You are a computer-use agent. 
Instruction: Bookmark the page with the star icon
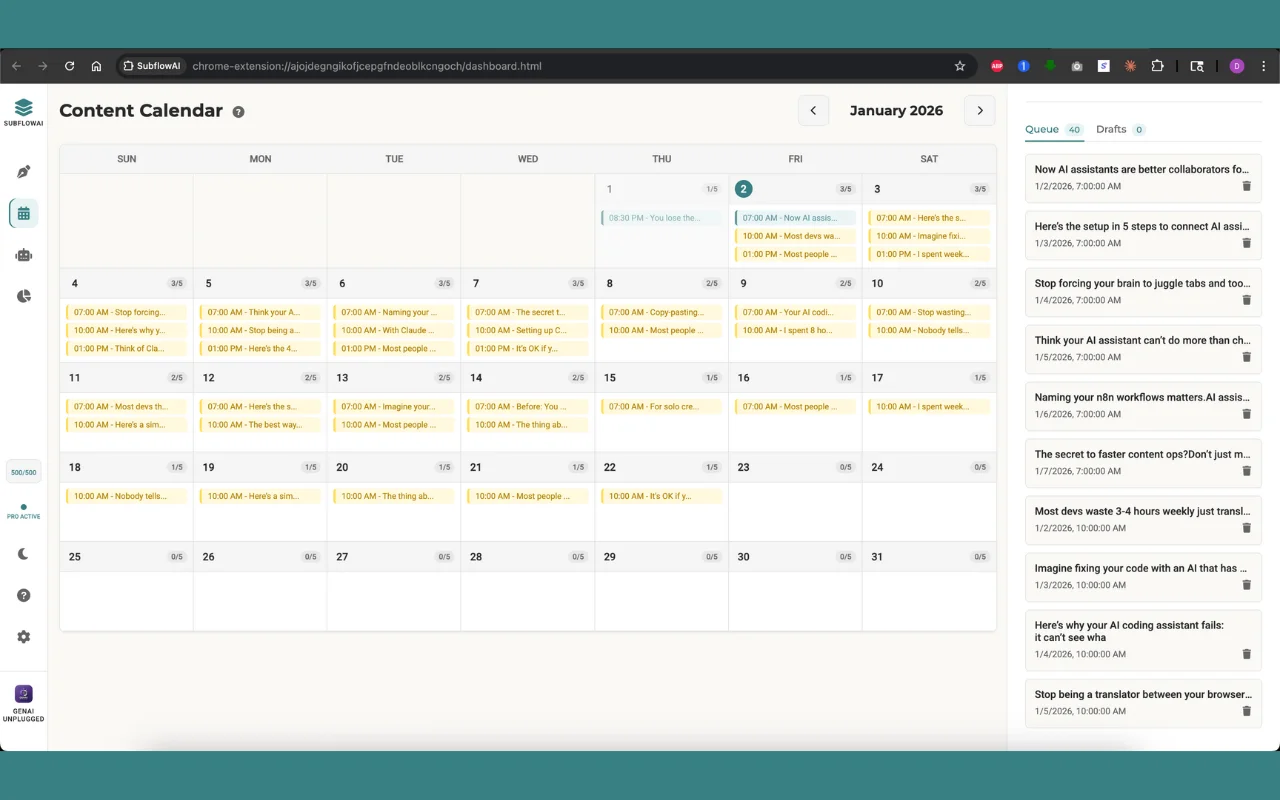960,66
